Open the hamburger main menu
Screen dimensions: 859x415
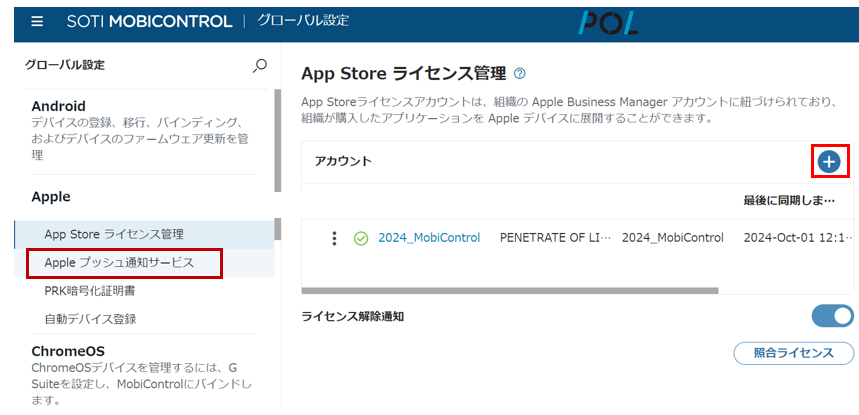[x=37, y=21]
